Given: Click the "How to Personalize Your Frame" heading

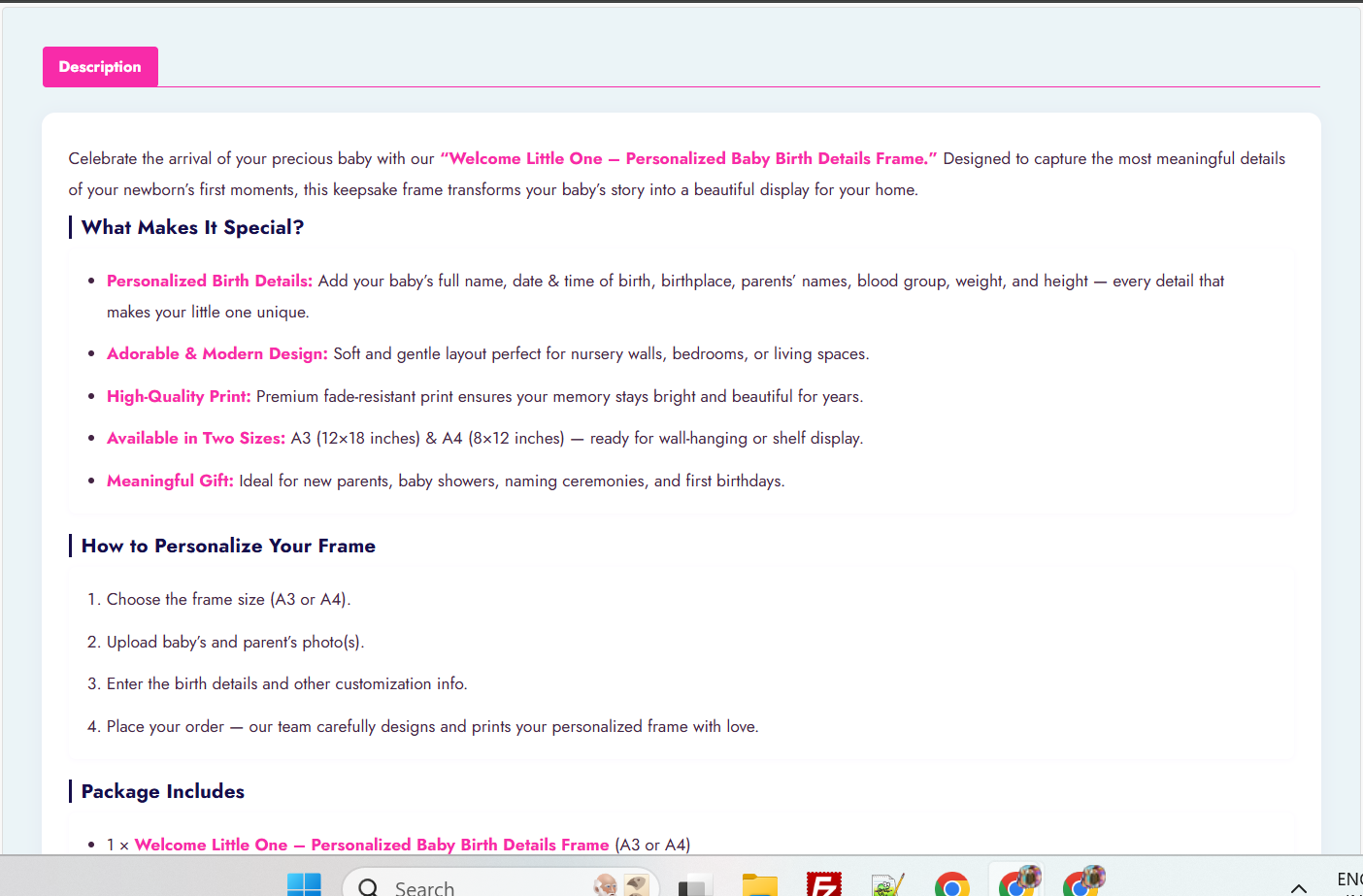Looking at the screenshot, I should coord(228,546).
